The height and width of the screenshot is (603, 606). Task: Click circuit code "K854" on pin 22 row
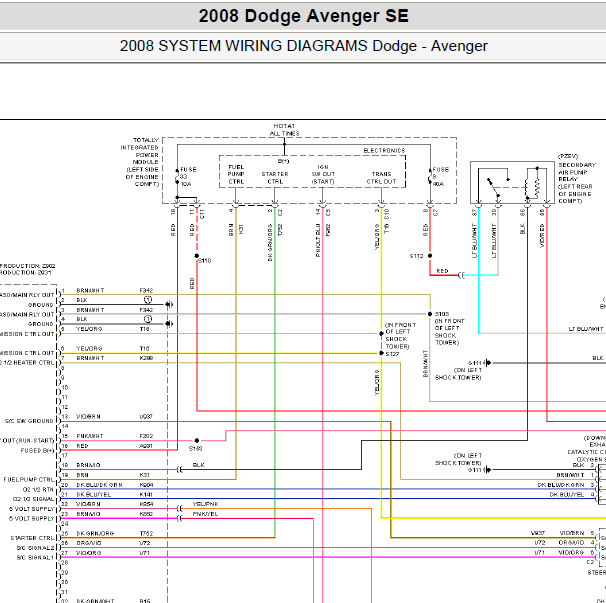[x=146, y=504]
